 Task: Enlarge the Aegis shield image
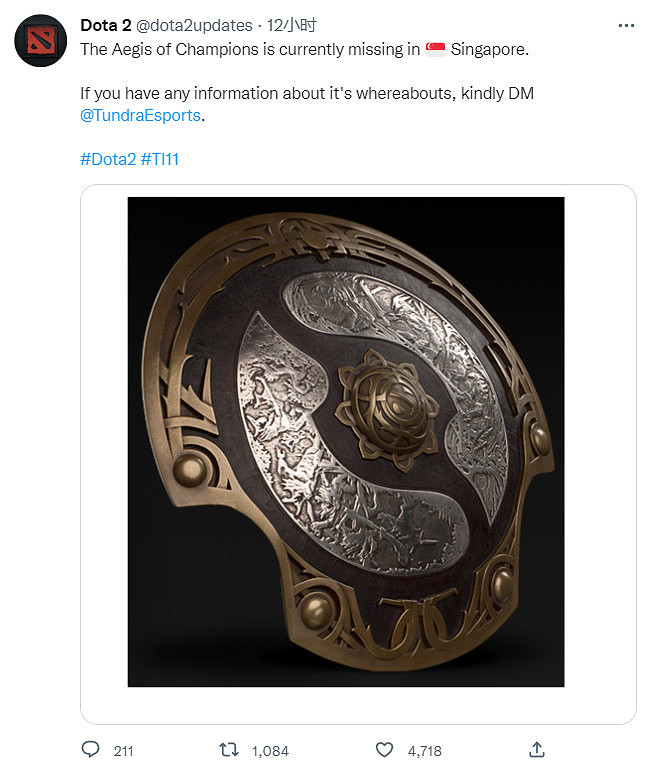346,442
